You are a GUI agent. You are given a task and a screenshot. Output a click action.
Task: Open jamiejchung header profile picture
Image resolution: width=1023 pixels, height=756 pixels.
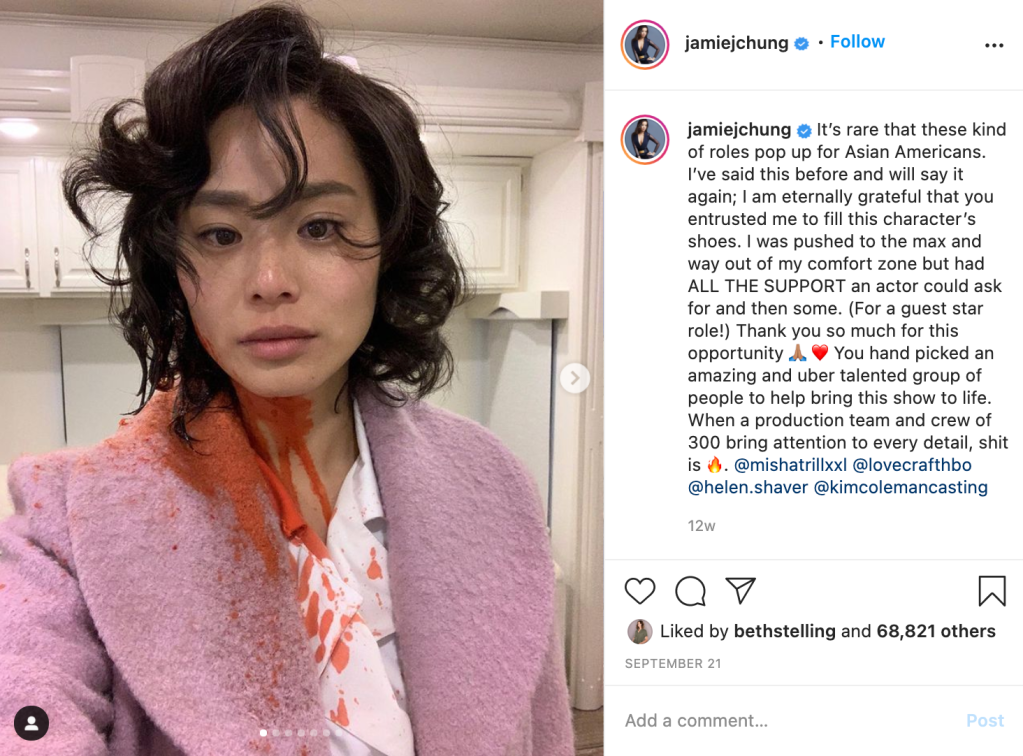coord(645,44)
